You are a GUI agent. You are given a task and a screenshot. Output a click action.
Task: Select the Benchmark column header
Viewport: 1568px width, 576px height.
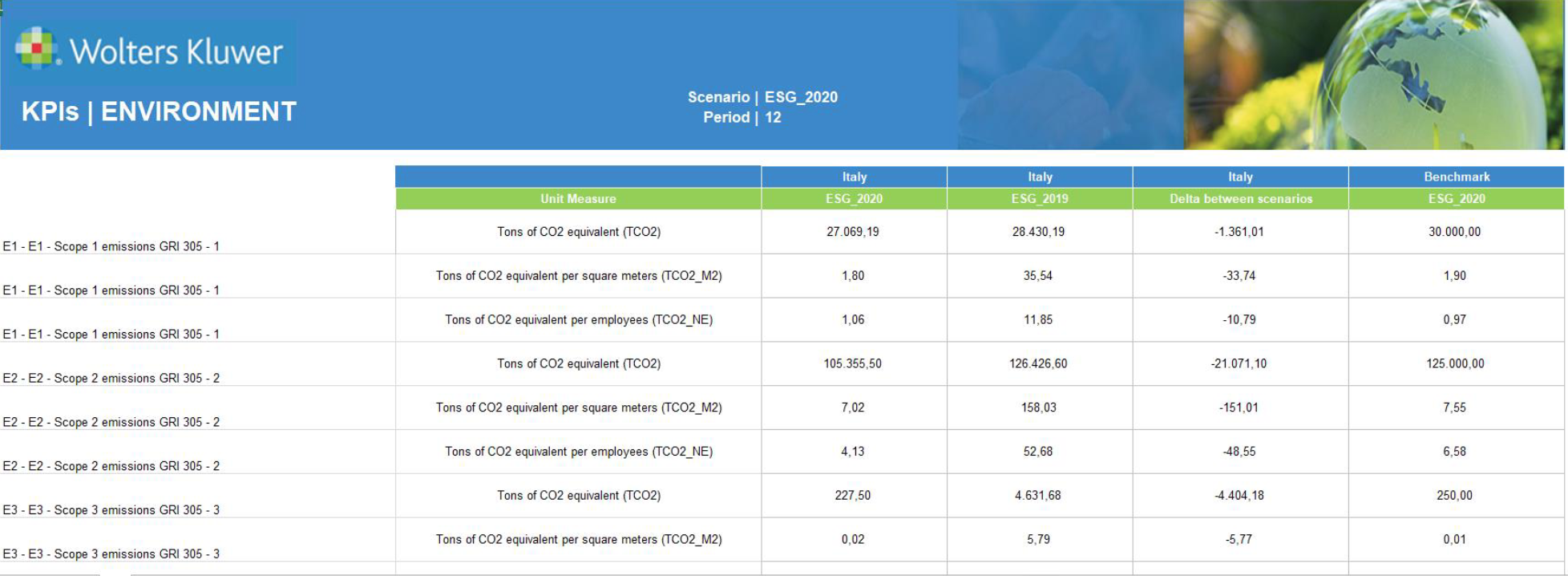(x=1456, y=176)
